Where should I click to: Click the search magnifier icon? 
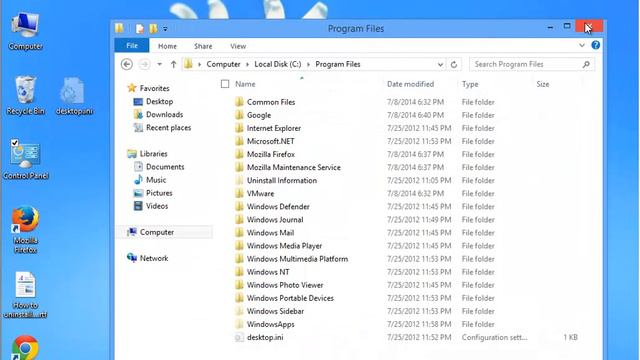tap(586, 64)
